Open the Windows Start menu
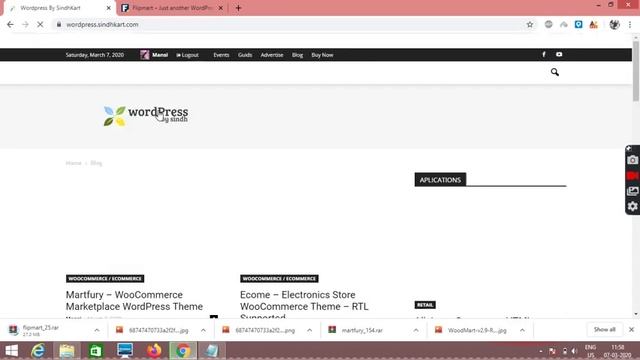 click(x=12, y=351)
